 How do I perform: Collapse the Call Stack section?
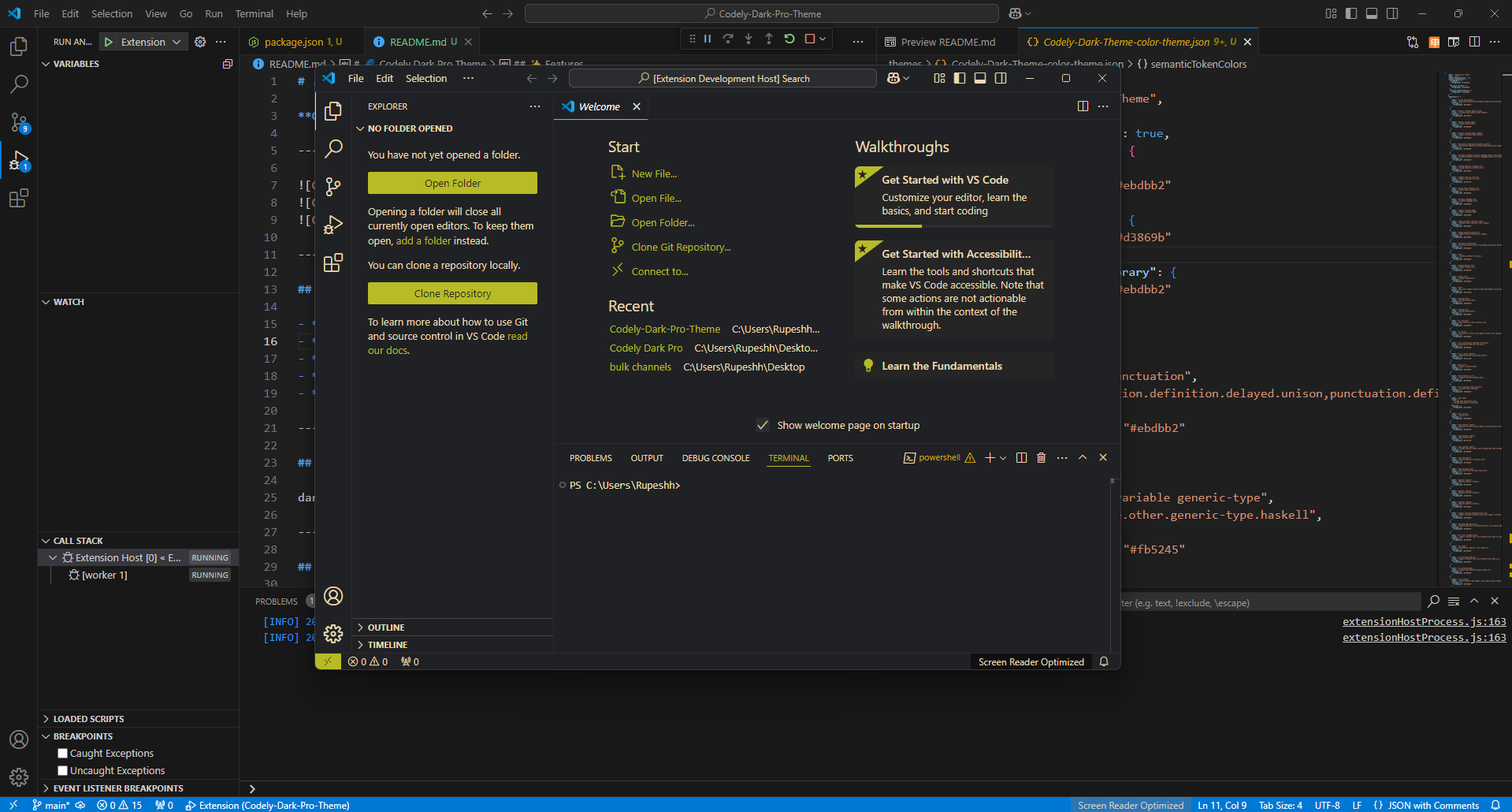[x=138, y=541]
